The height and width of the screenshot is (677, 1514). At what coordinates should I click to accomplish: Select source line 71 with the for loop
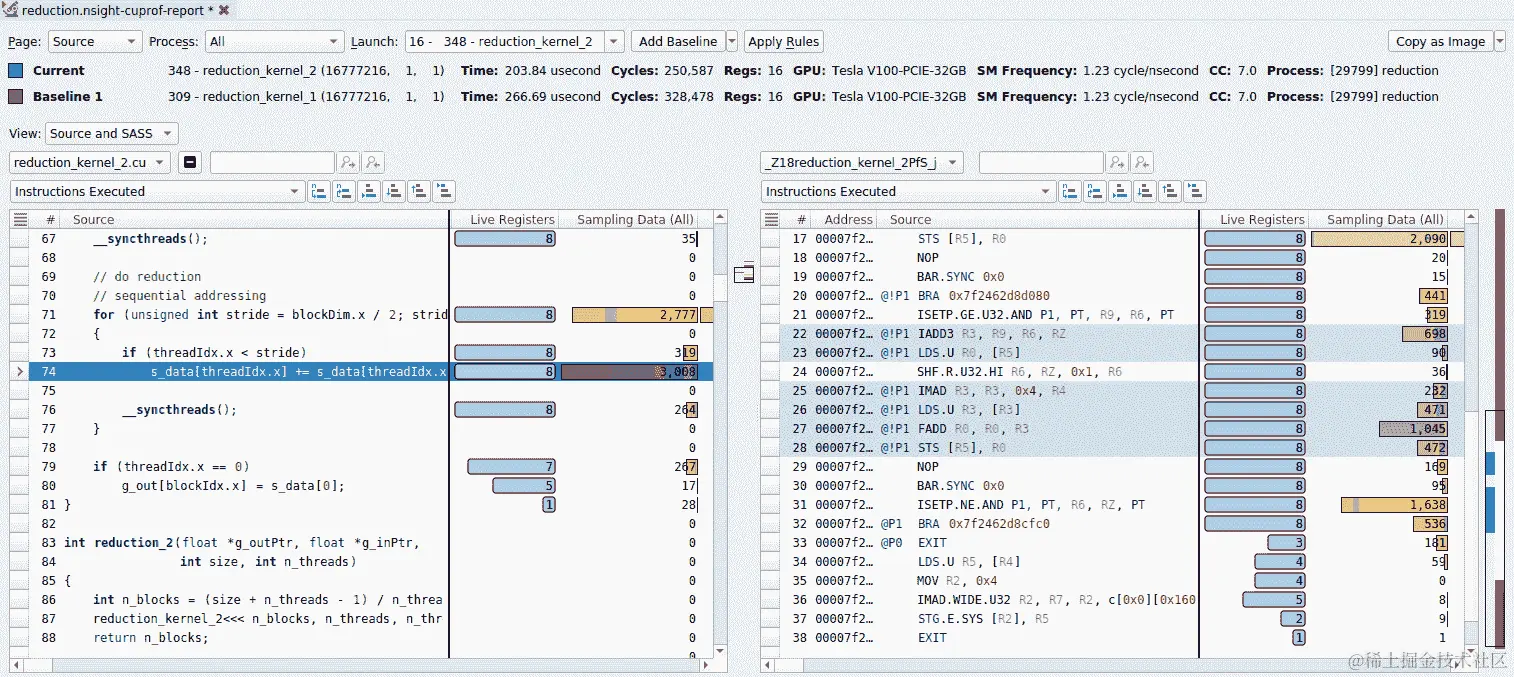pos(361,315)
